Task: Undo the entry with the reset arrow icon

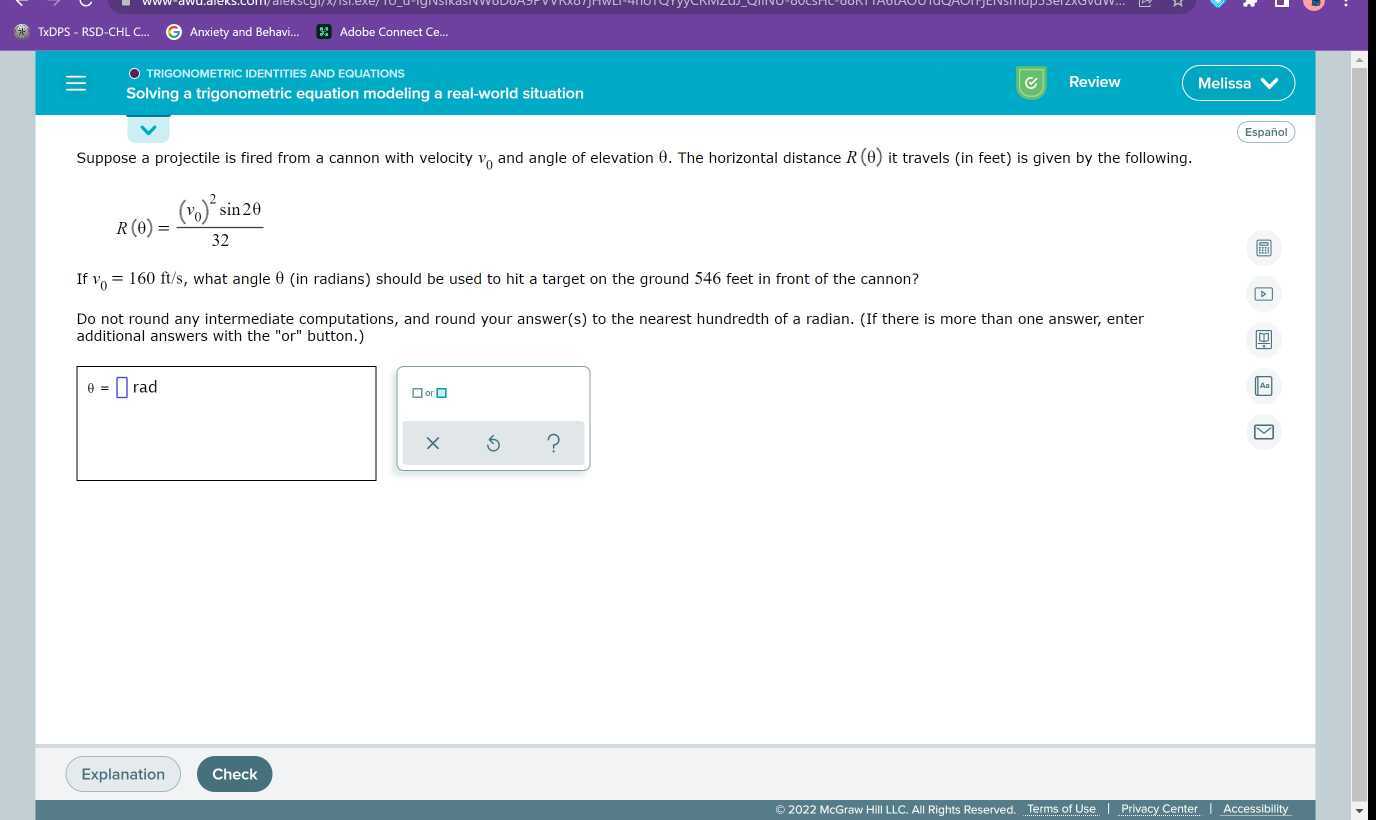Action: point(492,443)
